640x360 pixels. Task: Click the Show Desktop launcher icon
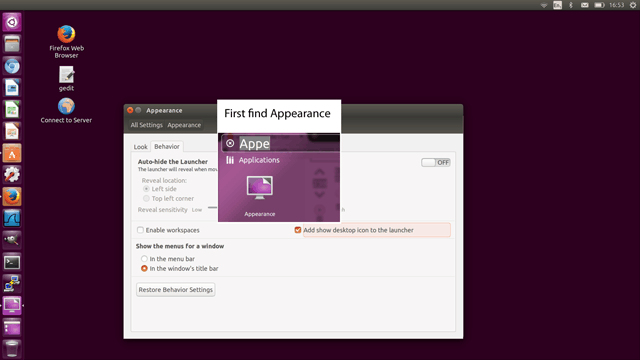(x=12, y=328)
